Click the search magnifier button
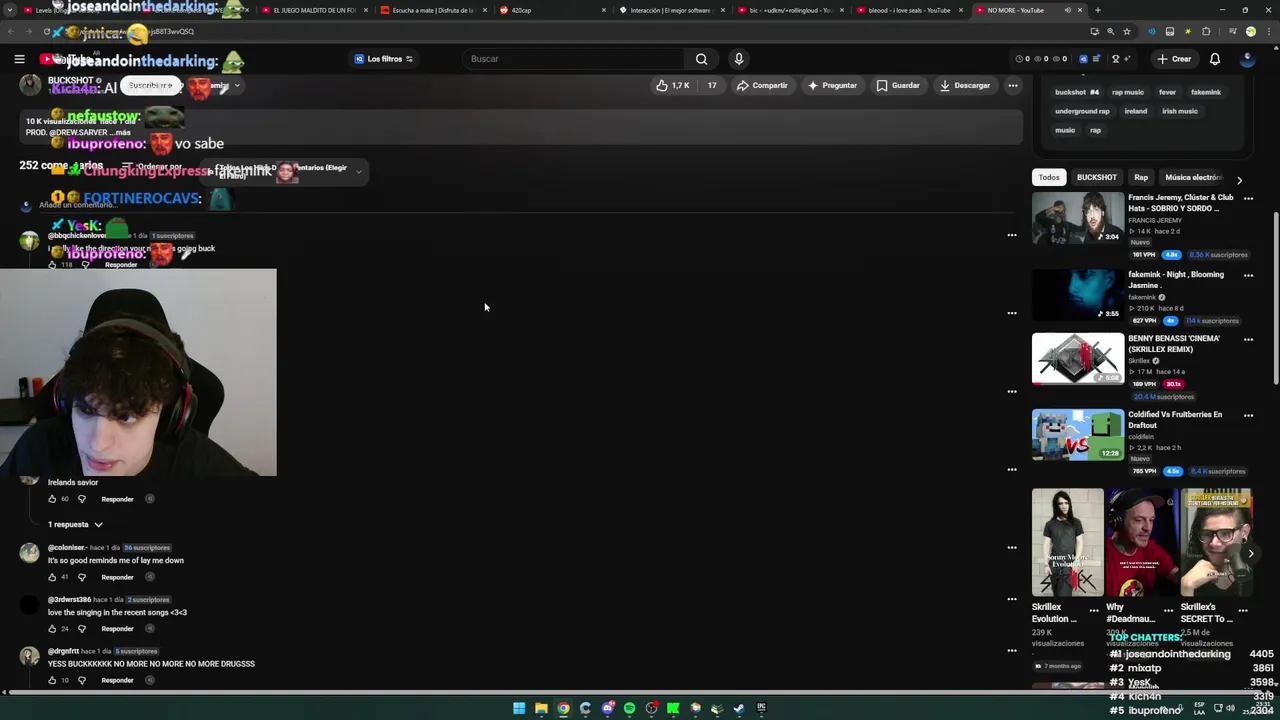The width and height of the screenshot is (1280, 720). point(701,59)
